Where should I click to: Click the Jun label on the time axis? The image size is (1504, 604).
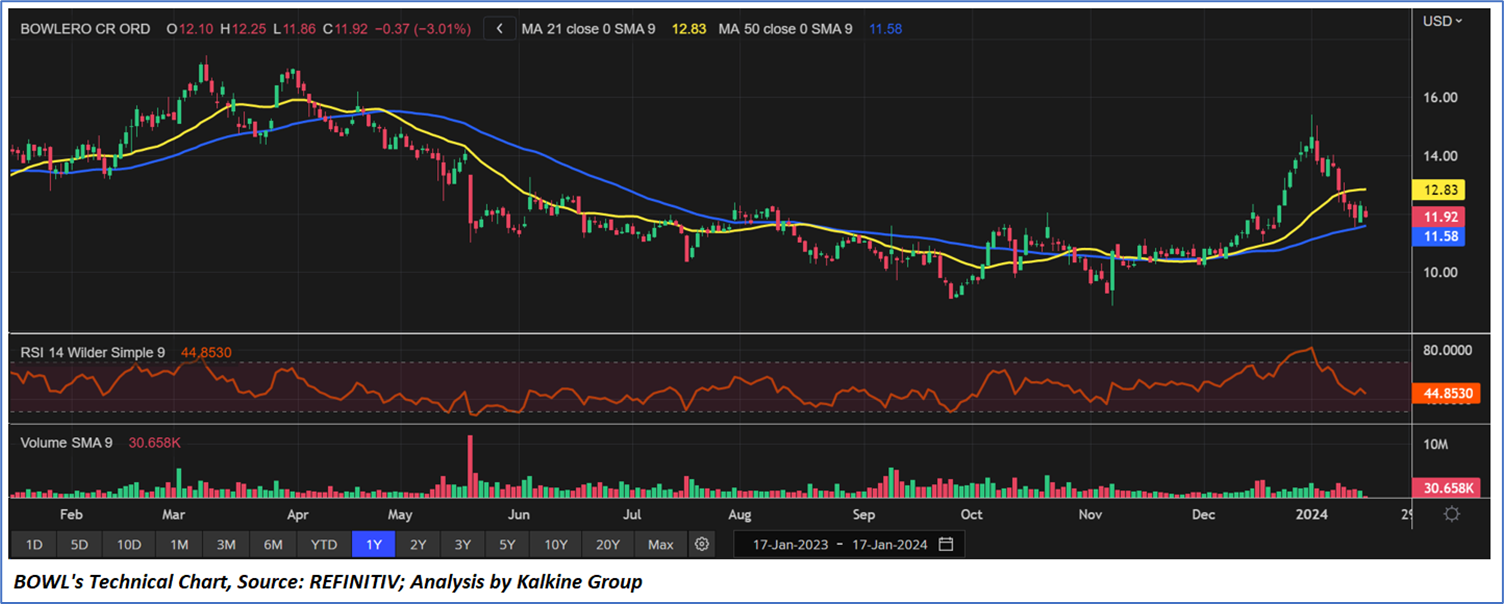(518, 515)
